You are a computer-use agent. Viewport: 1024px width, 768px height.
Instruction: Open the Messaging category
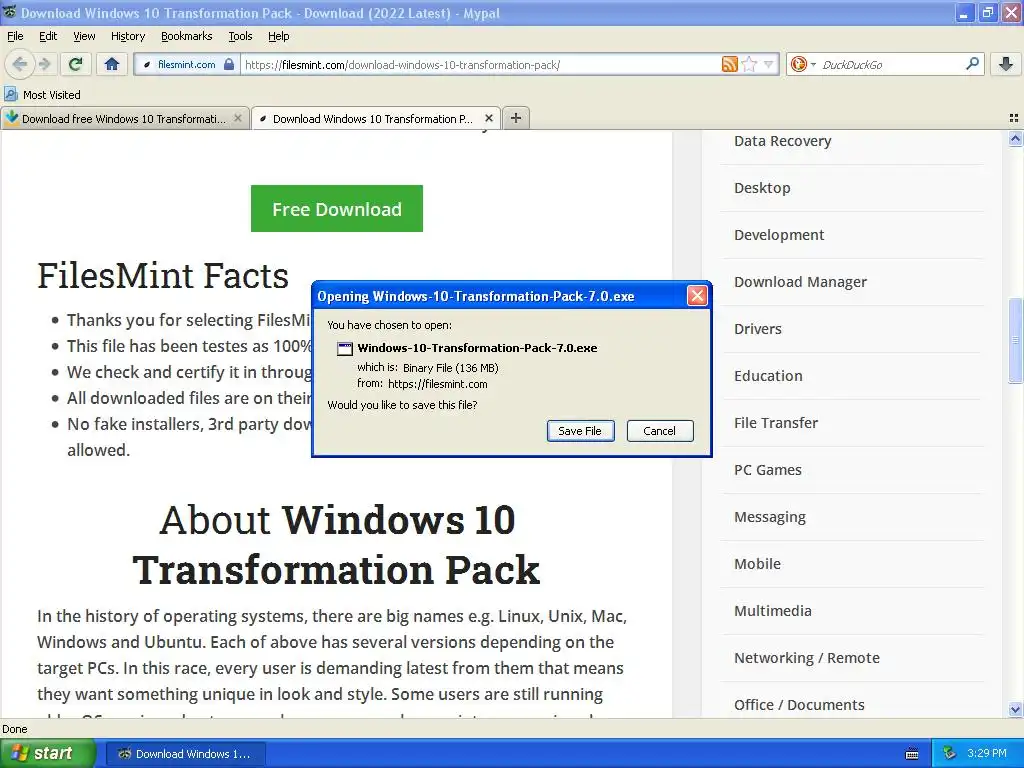(770, 517)
